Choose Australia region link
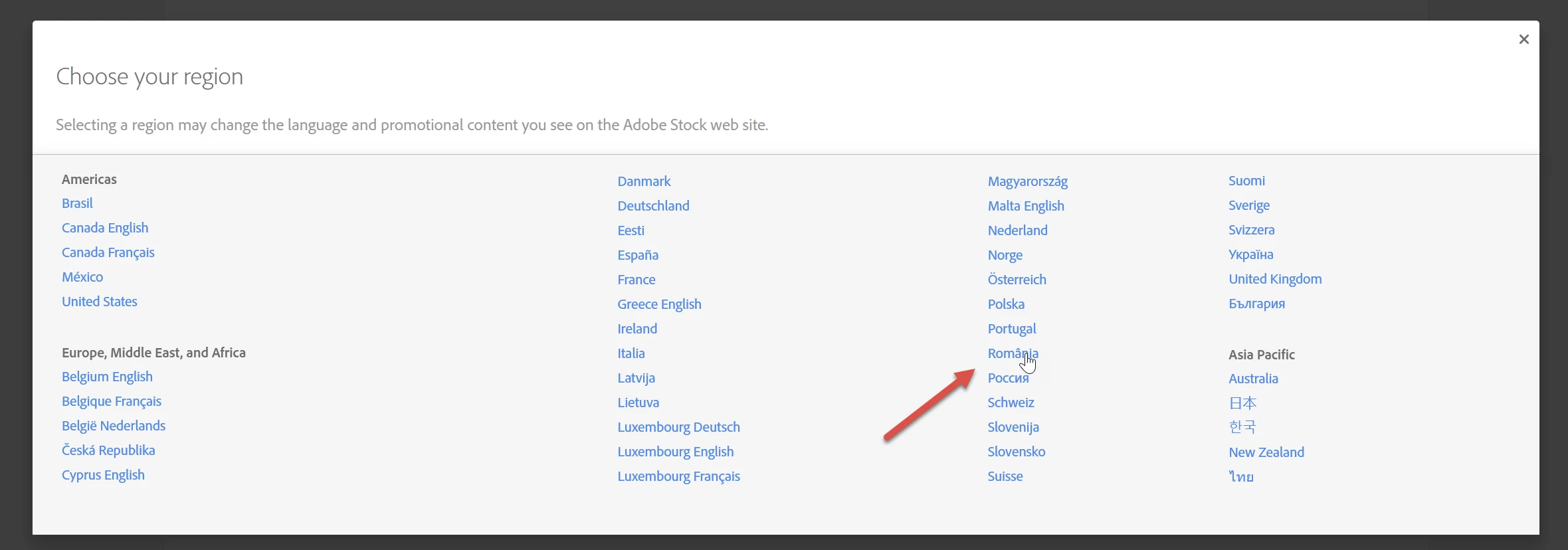The width and height of the screenshot is (1568, 550). point(1253,379)
